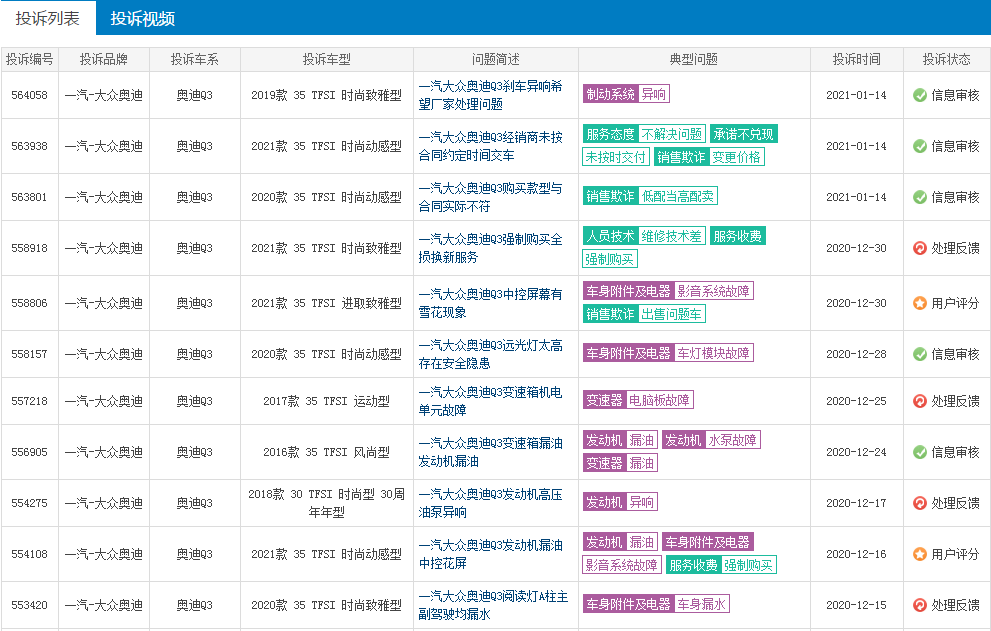Click red feedback status icon for complaint 557218
Viewport: 991px width, 631px height.
click(x=920, y=401)
